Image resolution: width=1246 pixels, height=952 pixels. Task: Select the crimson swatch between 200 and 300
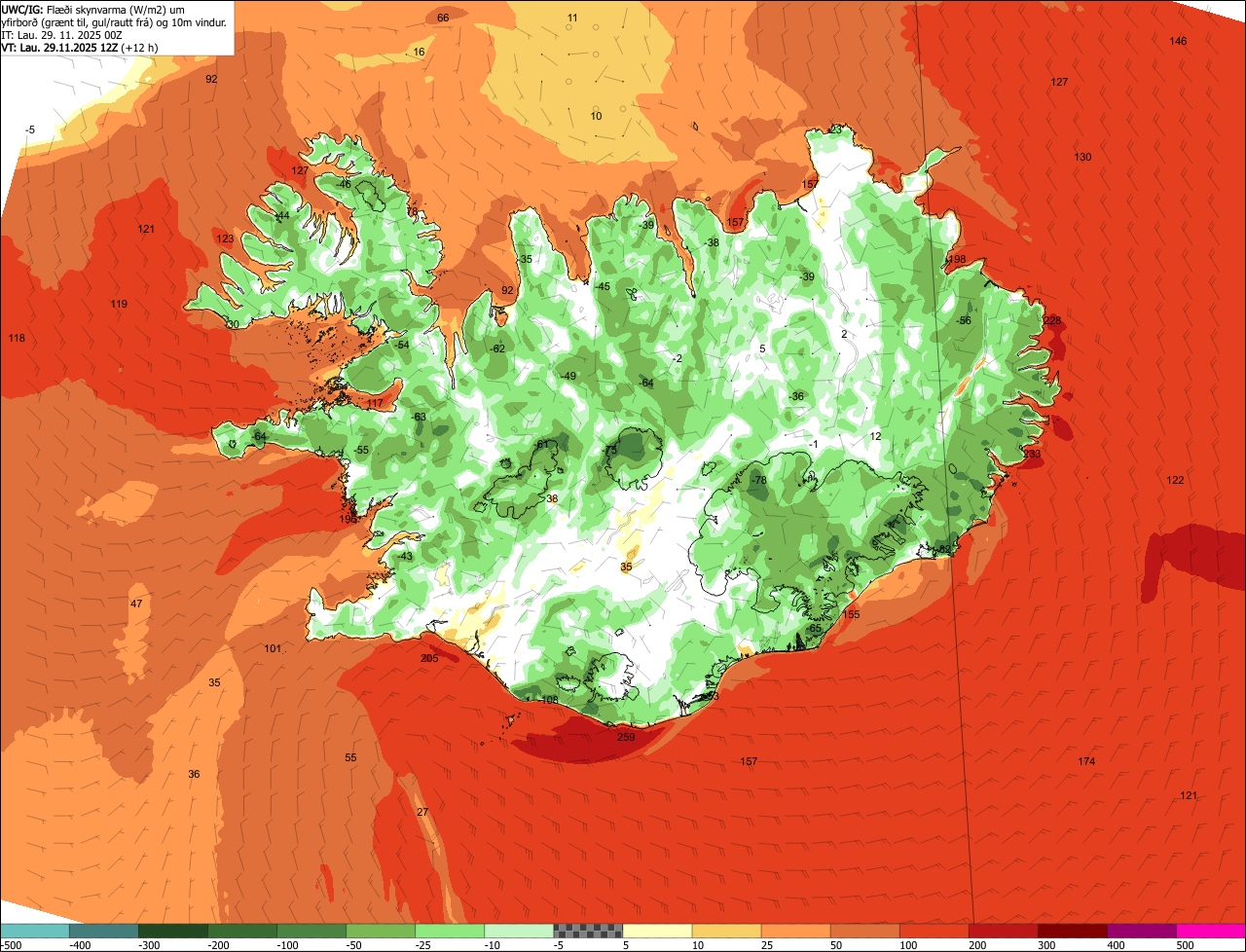pos(1004,931)
